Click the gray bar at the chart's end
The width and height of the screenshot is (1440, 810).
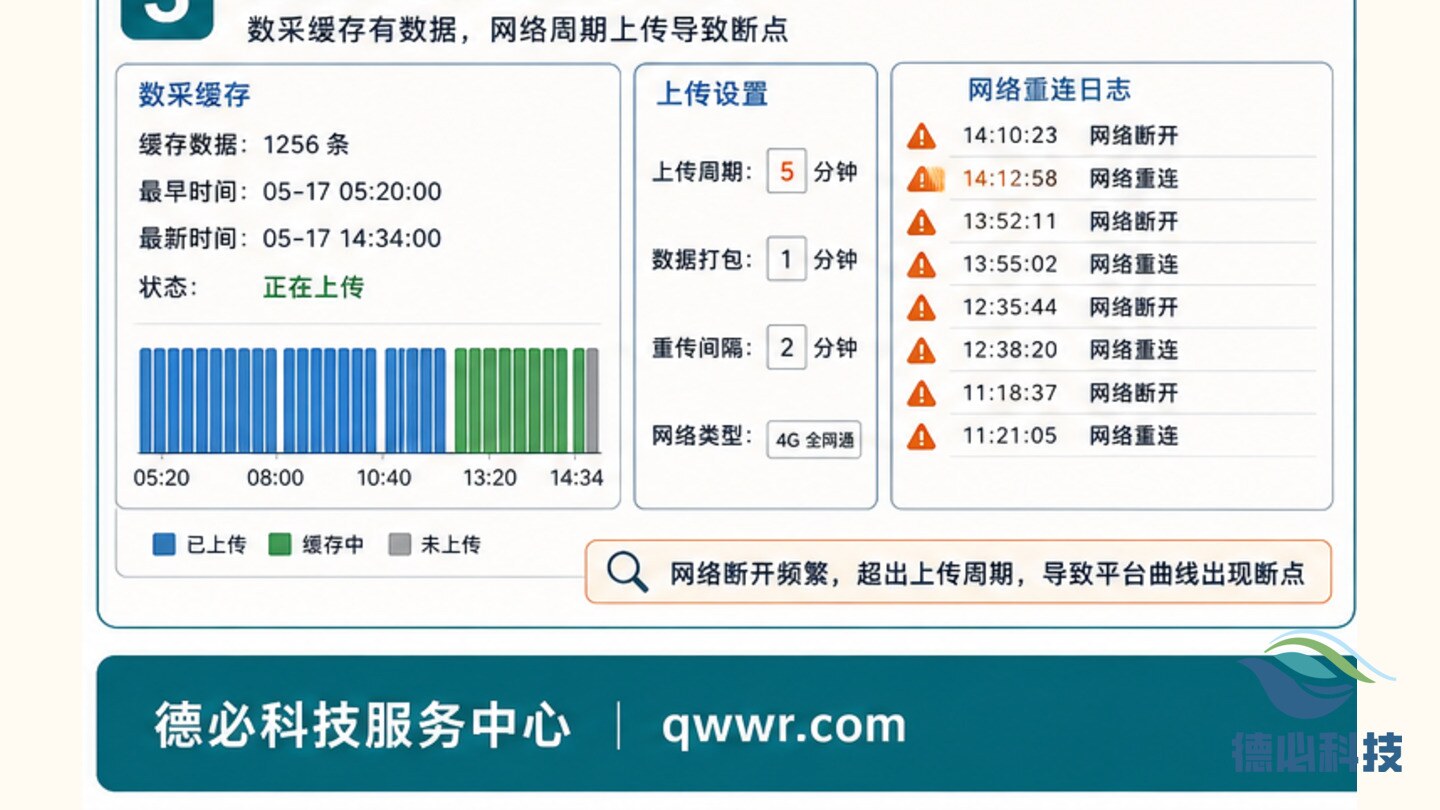pyautogui.click(x=593, y=400)
